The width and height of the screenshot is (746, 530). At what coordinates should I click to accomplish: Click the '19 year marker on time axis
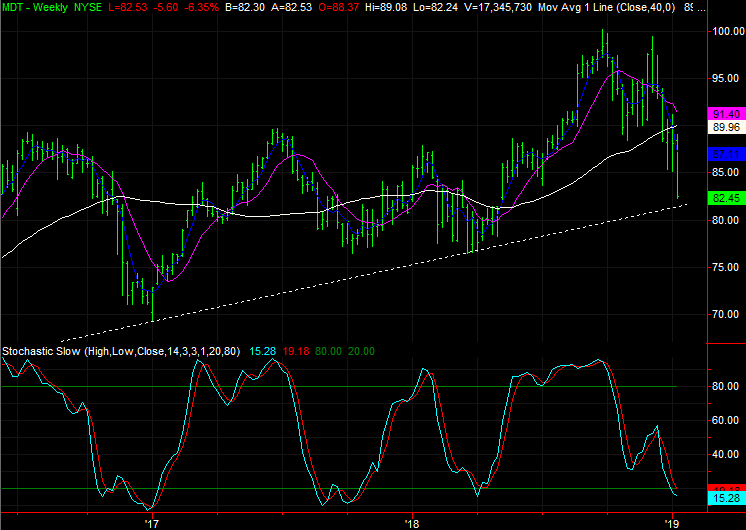[x=672, y=524]
